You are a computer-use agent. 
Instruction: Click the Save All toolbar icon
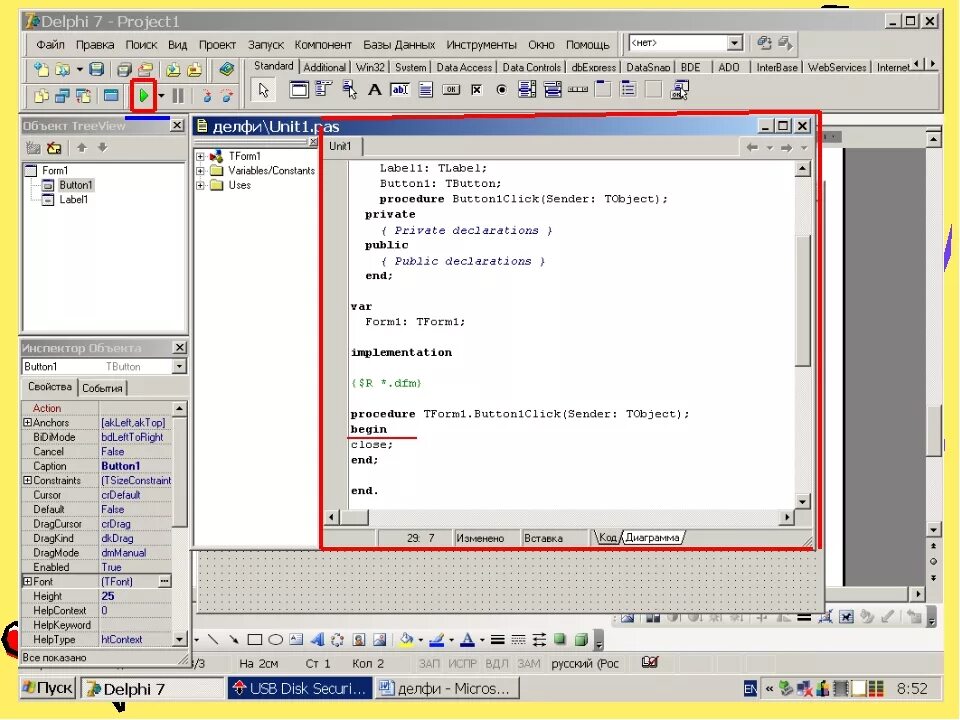click(x=124, y=70)
